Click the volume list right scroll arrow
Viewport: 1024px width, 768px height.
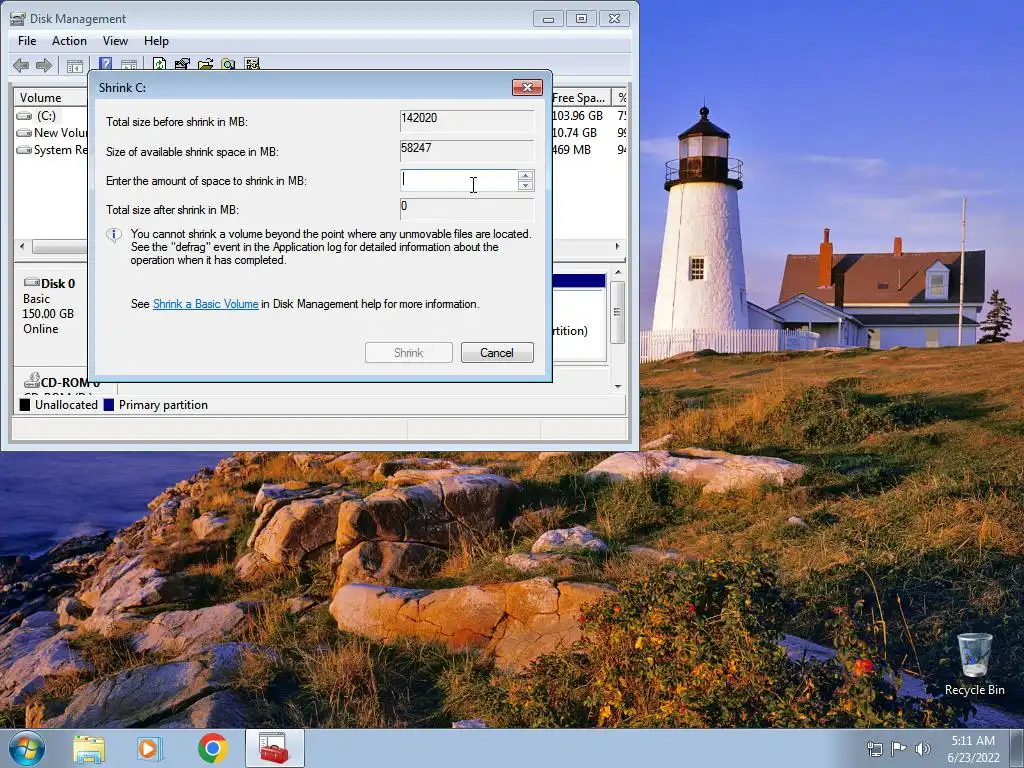tap(617, 247)
